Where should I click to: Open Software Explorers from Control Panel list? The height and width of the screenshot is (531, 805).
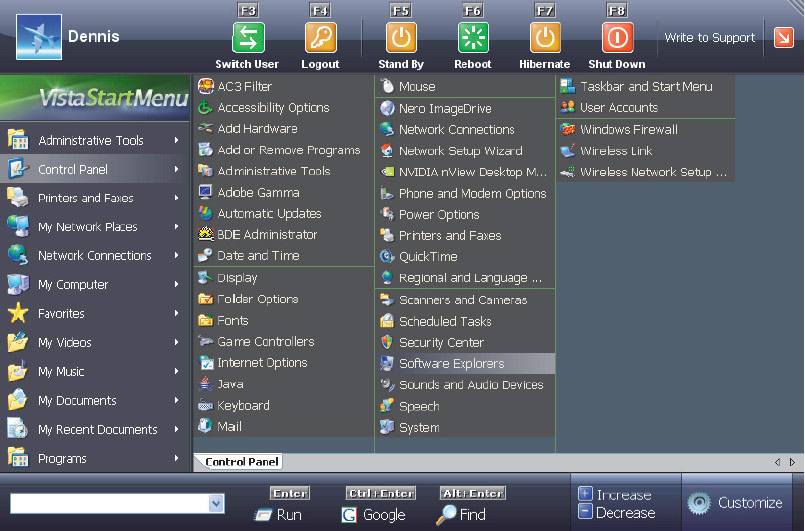tap(451, 363)
